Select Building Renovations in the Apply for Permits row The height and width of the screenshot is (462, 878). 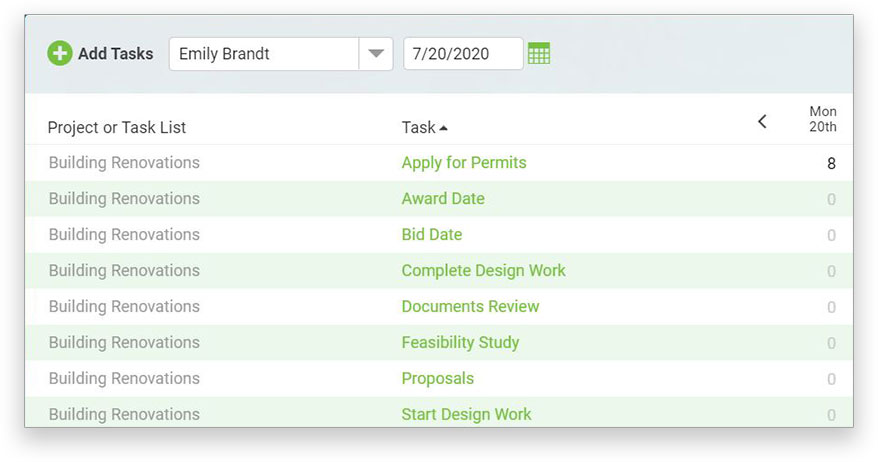point(124,163)
